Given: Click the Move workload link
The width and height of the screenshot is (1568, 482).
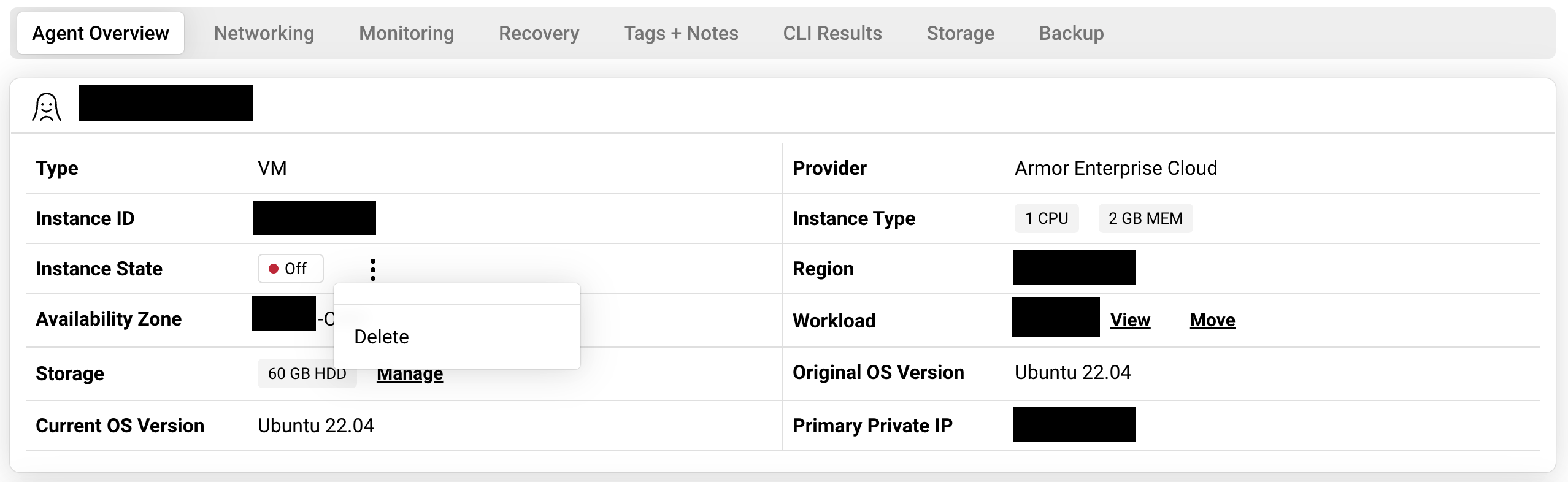Looking at the screenshot, I should coord(1212,320).
